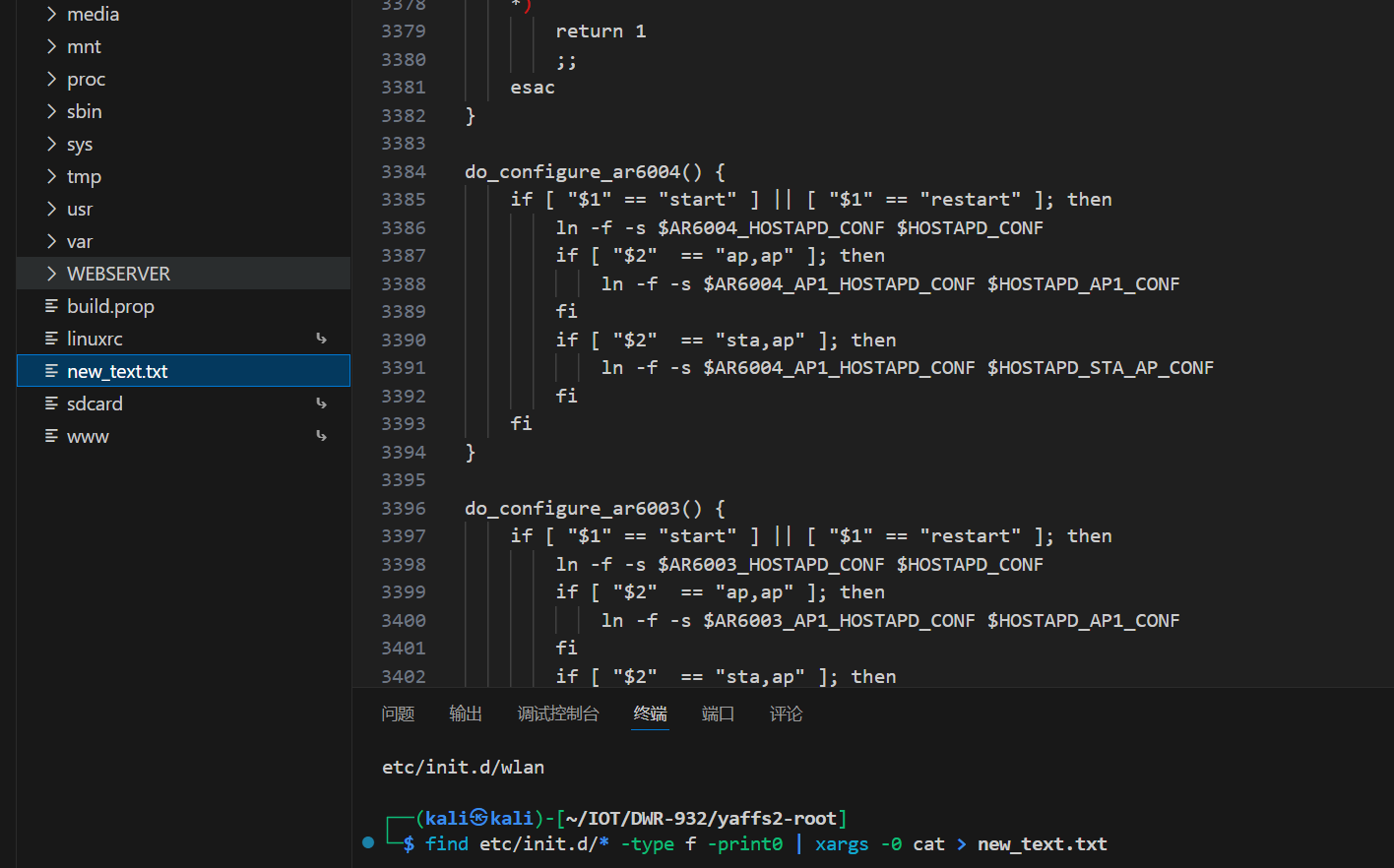This screenshot has height=868, width=1394.
Task: Select the 端口 panel tab
Action: tap(718, 713)
